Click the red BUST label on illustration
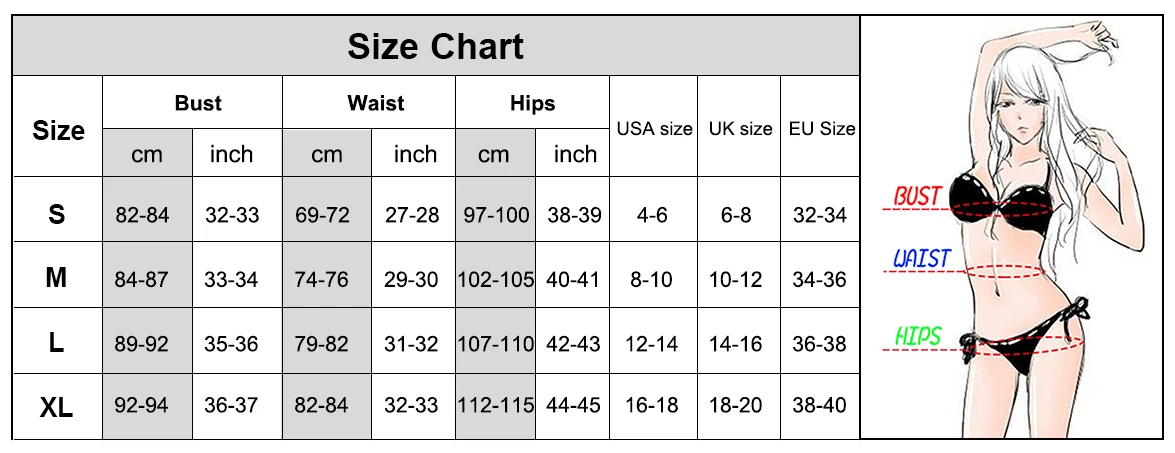The height and width of the screenshot is (453, 1175). 916,197
